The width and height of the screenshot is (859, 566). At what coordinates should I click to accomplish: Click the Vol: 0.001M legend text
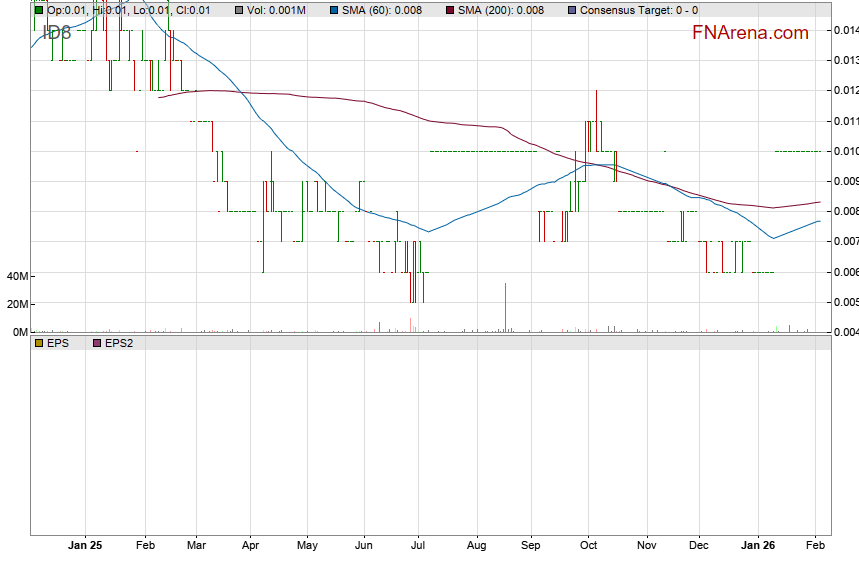pyautogui.click(x=279, y=10)
